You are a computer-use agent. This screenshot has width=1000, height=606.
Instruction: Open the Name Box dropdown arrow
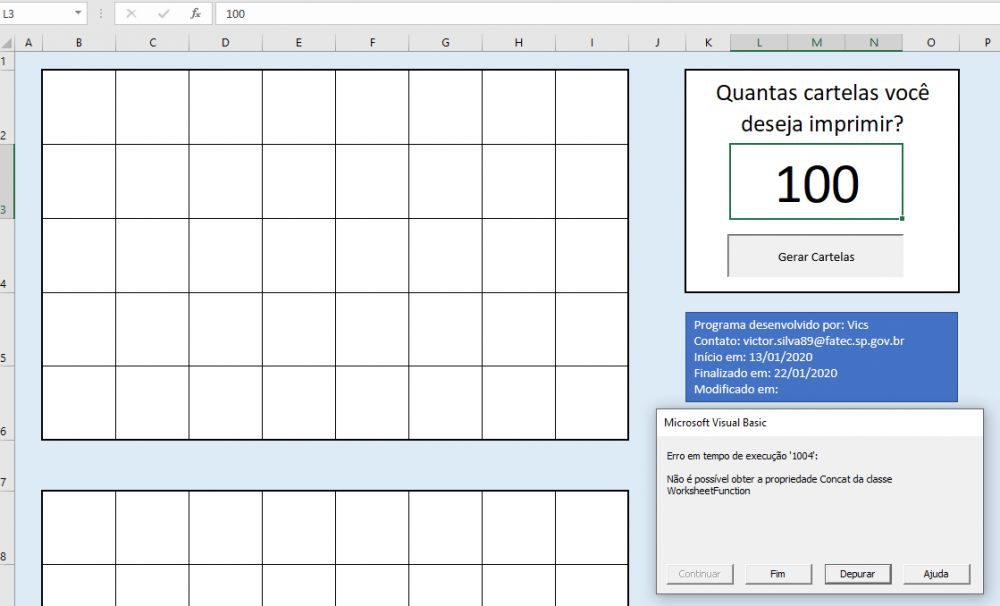click(79, 14)
